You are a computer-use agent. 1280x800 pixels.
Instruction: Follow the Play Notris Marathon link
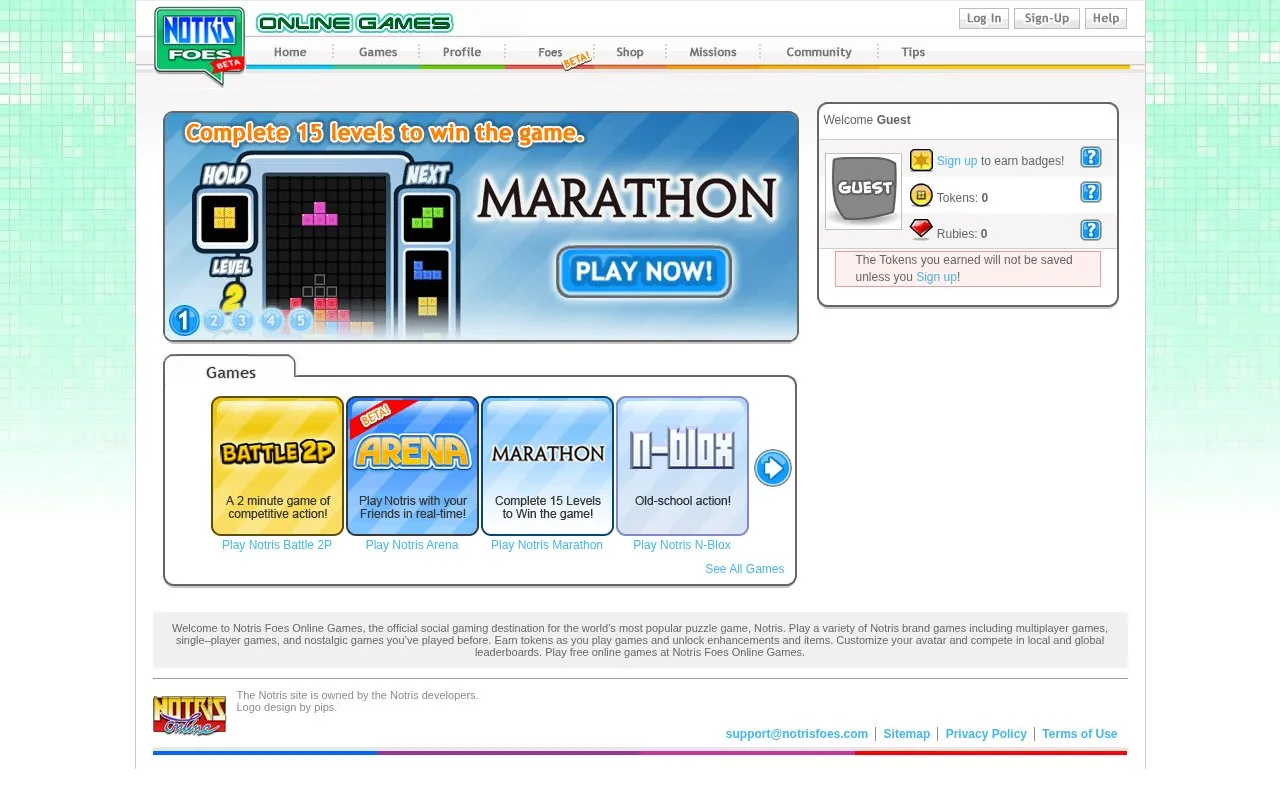tap(547, 545)
